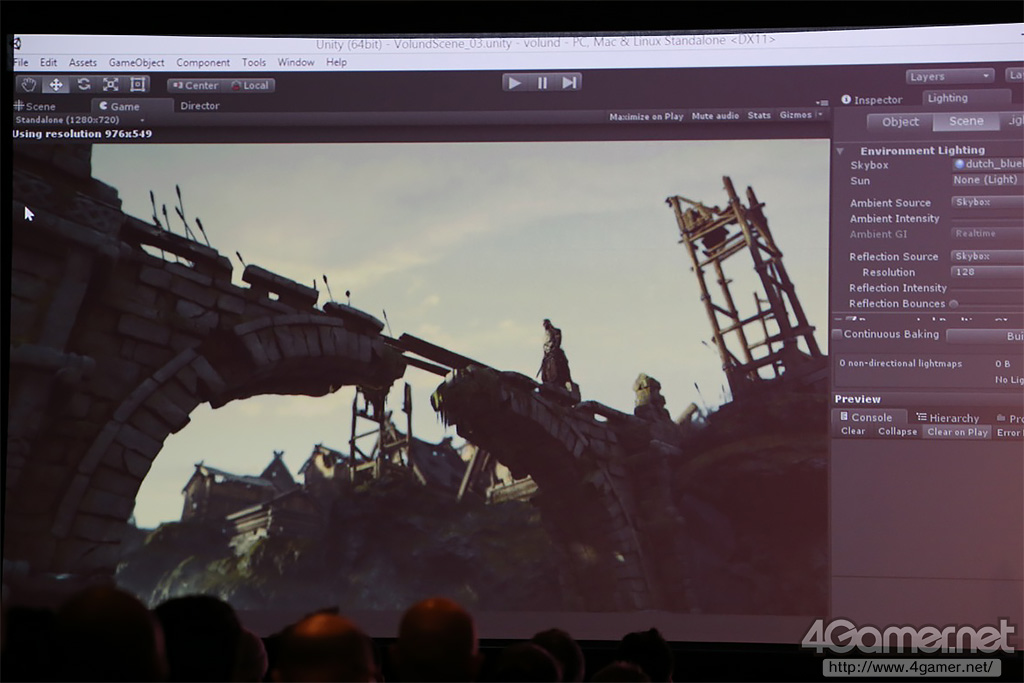This screenshot has height=683, width=1024.
Task: Toggle Mute audio
Action: pyautogui.click(x=715, y=116)
